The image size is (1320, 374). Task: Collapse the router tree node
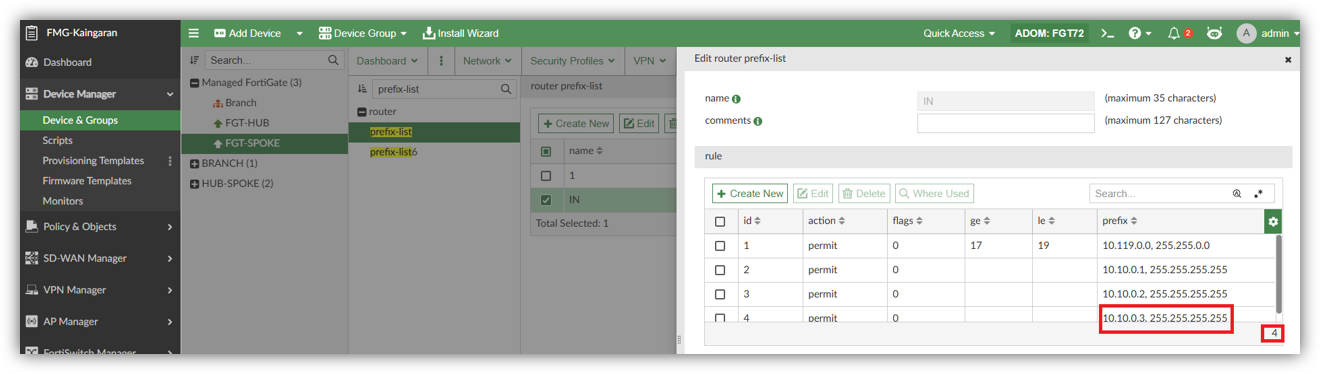[363, 112]
